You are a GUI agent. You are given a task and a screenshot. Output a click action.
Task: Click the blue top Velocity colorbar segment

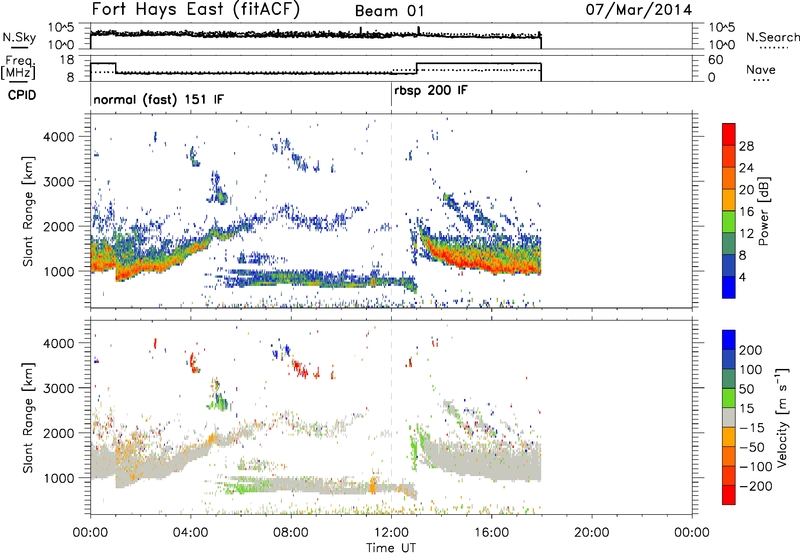point(729,340)
